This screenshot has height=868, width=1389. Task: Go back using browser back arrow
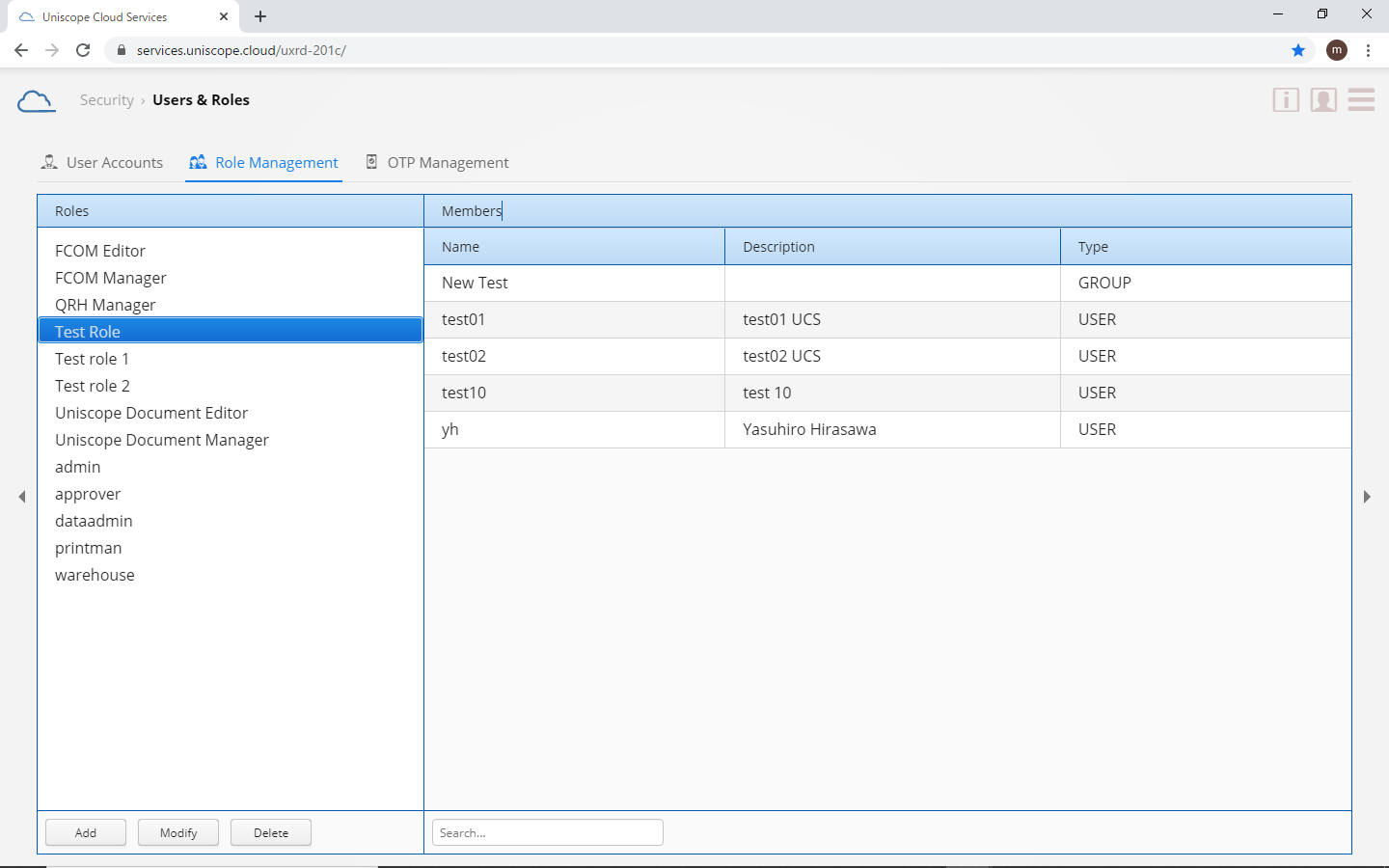[21, 50]
